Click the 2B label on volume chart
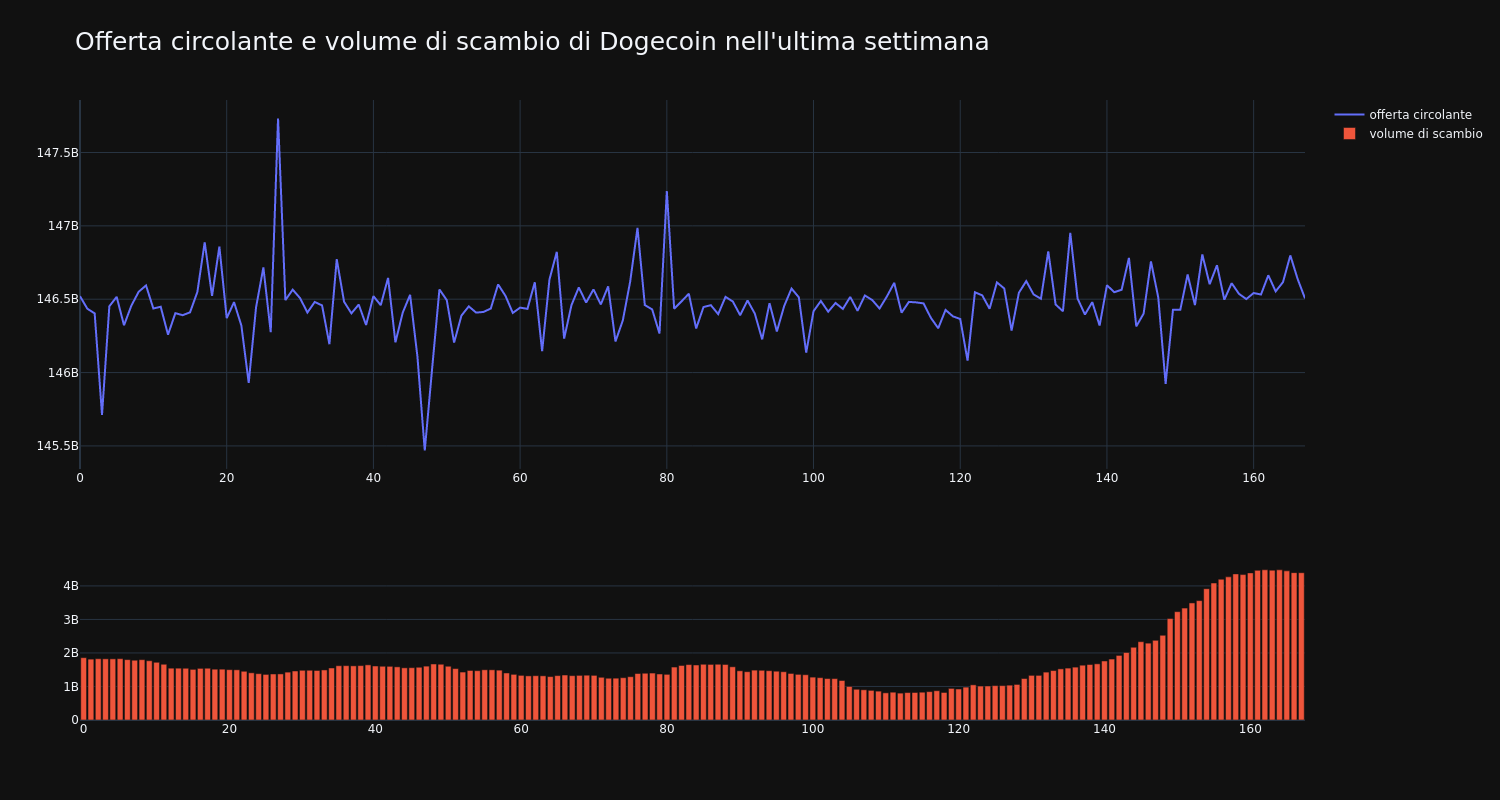1500x800 pixels. (71, 653)
